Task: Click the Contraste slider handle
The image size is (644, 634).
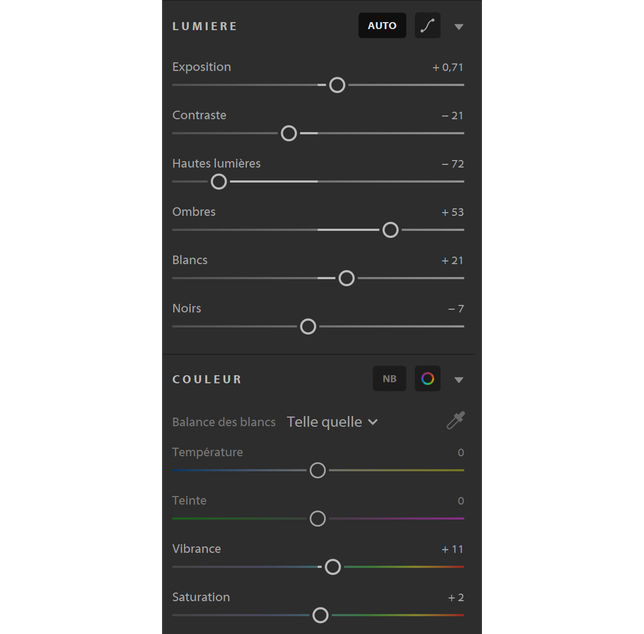Action: pos(289,133)
